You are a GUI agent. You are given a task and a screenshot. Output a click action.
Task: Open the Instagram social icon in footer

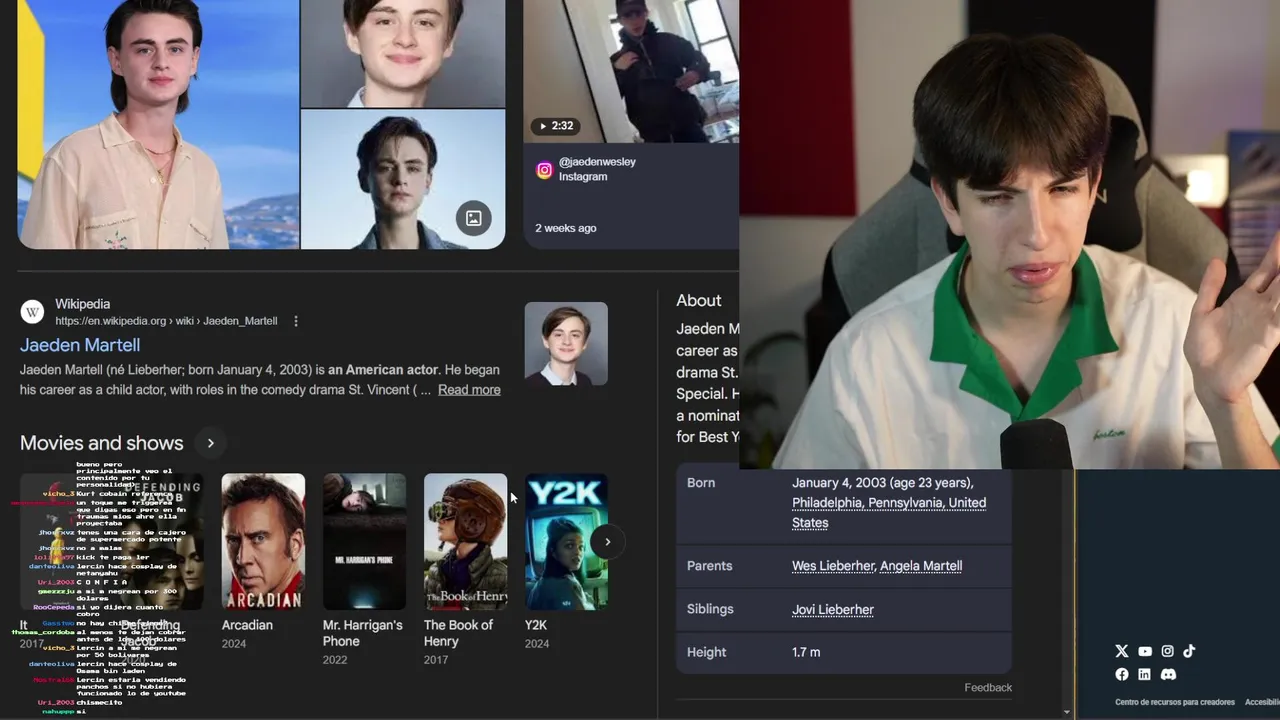1167,651
